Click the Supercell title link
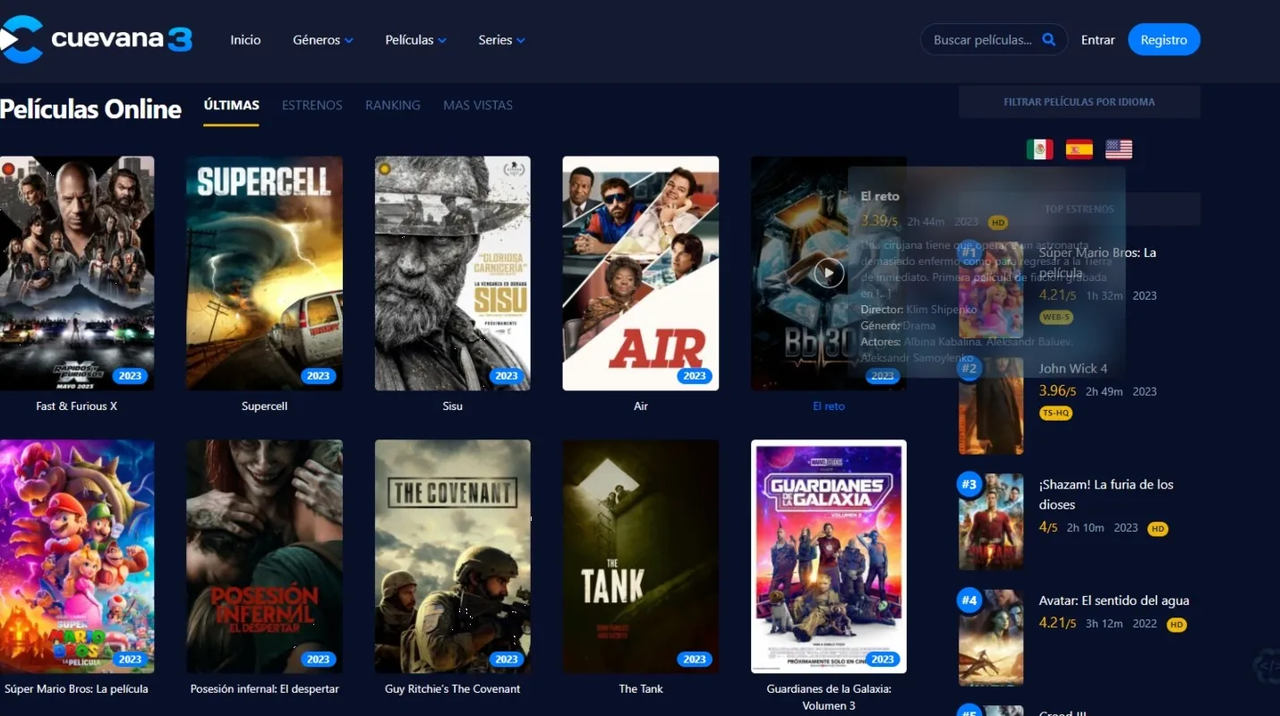Image resolution: width=1280 pixels, height=716 pixels. pos(264,406)
